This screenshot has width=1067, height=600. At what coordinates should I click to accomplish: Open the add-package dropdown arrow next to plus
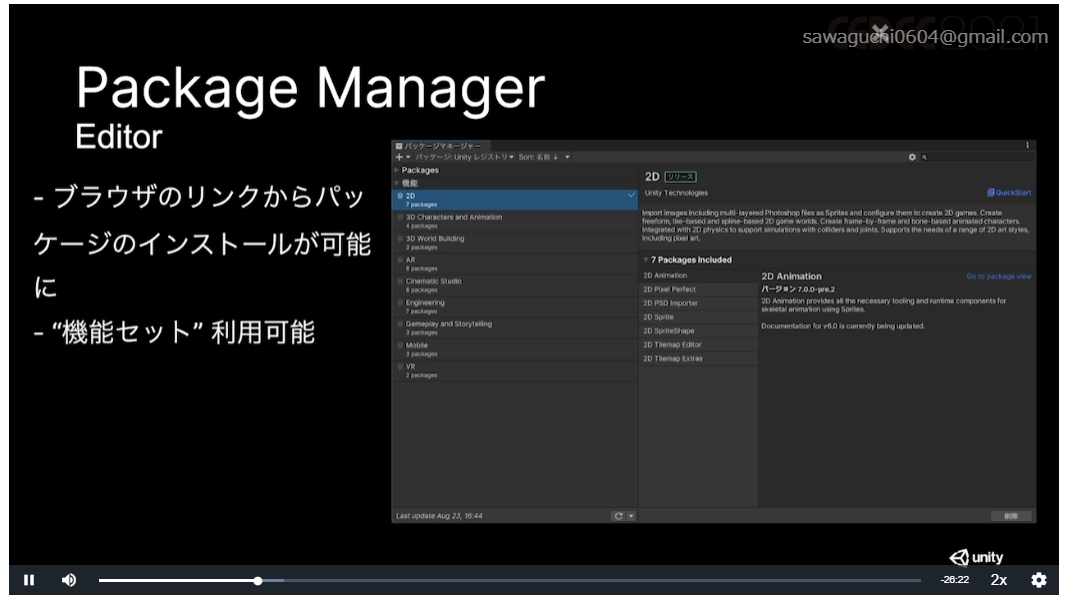click(x=408, y=157)
